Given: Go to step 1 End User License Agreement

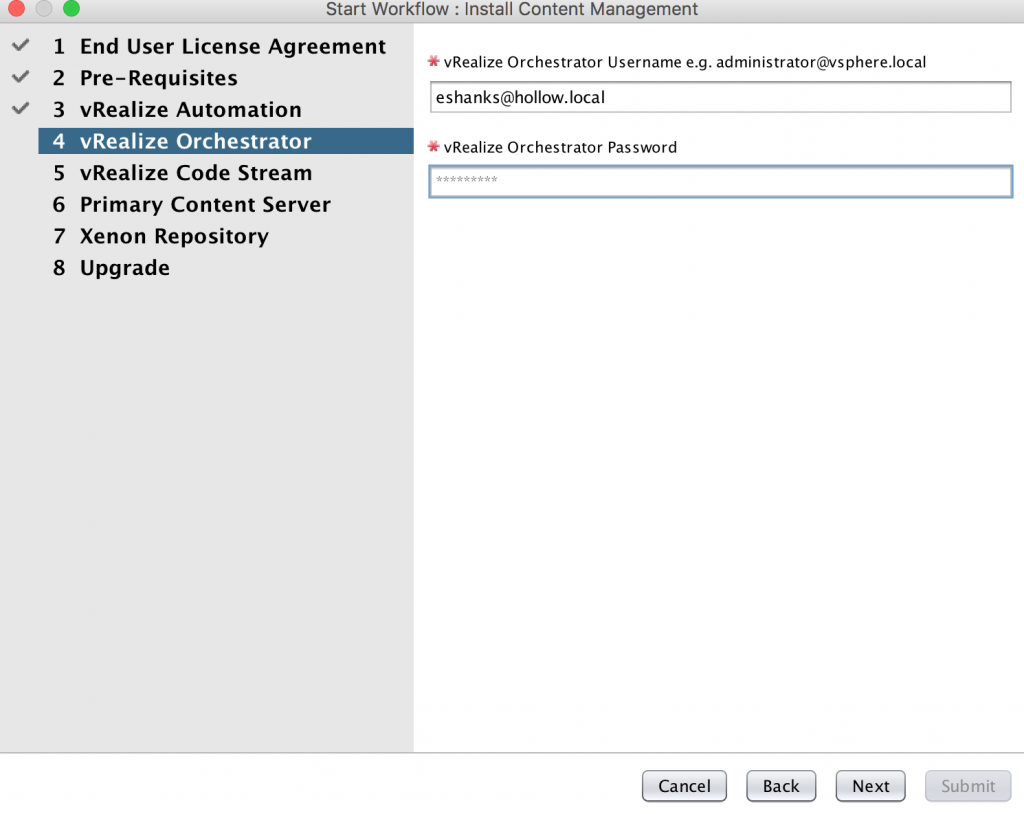Looking at the screenshot, I should click(x=232, y=47).
